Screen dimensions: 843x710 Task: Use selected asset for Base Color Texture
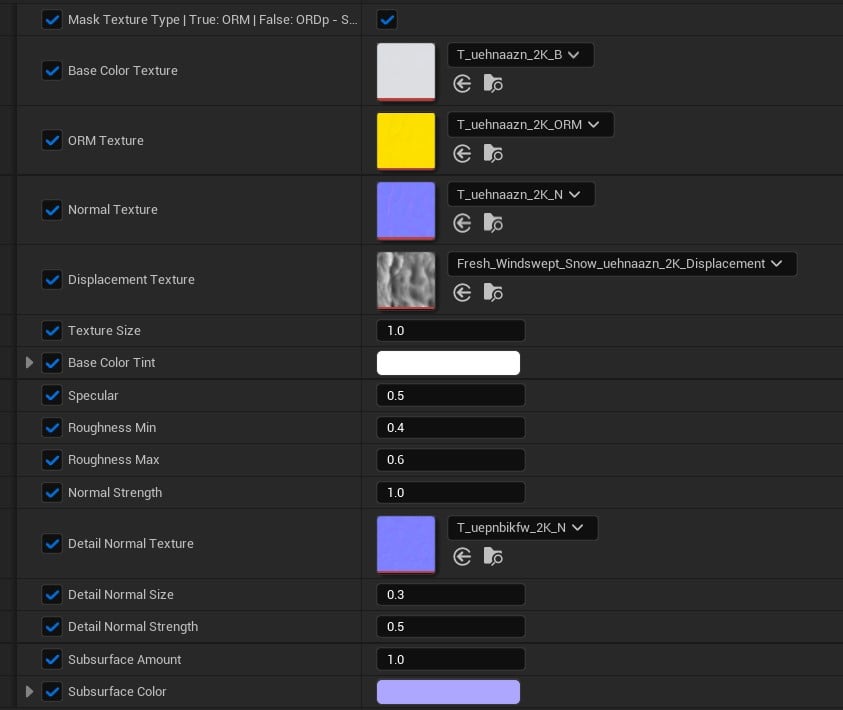[462, 84]
